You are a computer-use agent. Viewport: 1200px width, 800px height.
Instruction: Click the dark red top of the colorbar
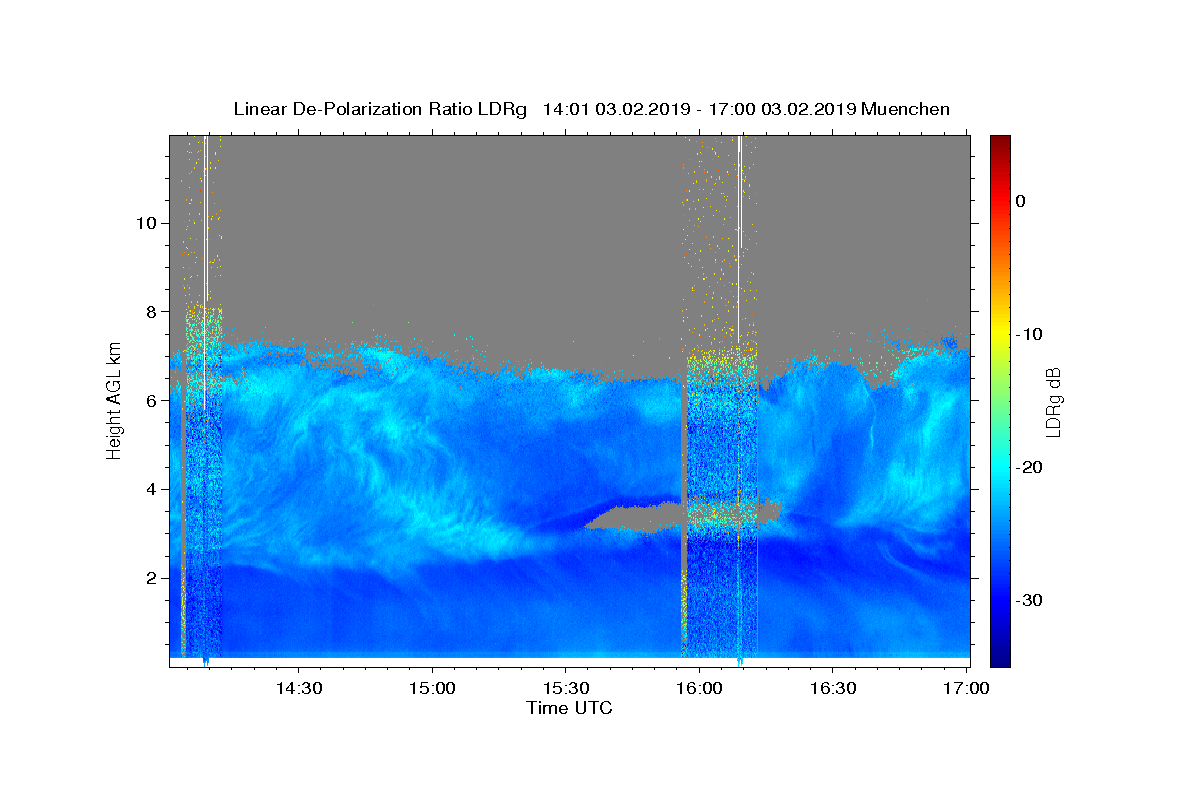tap(999, 142)
